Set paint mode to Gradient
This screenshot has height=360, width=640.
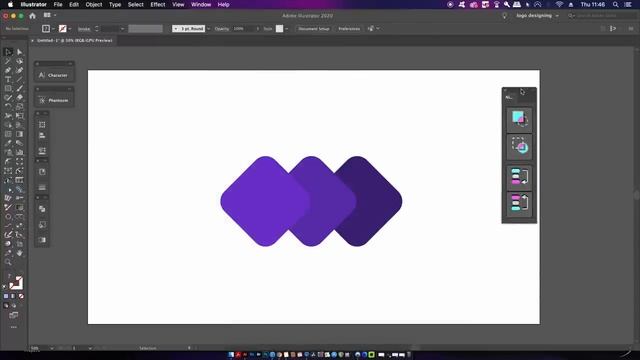click(13, 296)
